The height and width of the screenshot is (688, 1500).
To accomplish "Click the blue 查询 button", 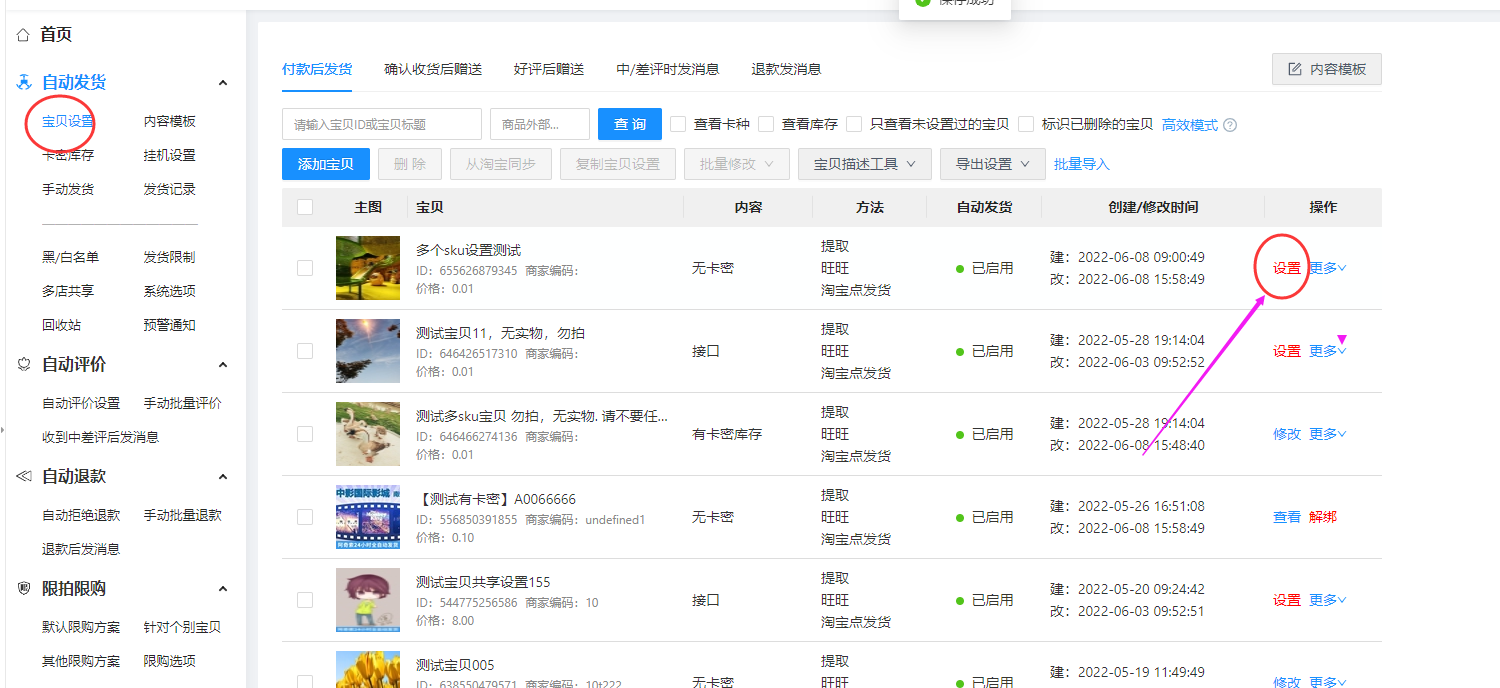I will [x=630, y=124].
